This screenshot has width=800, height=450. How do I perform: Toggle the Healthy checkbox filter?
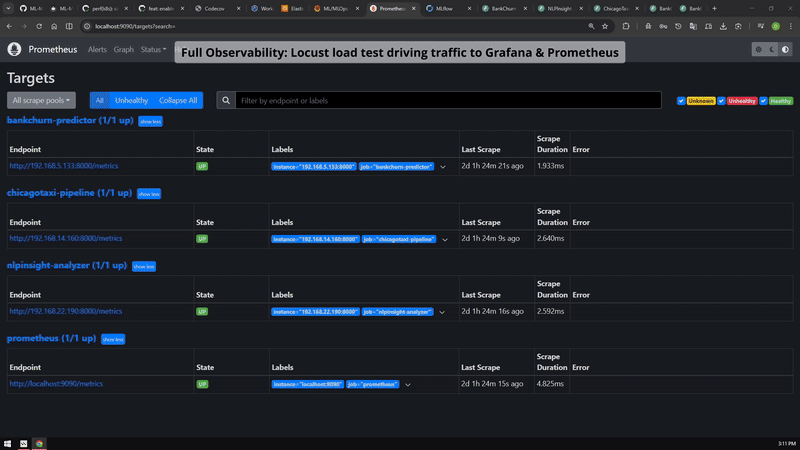pos(763,101)
